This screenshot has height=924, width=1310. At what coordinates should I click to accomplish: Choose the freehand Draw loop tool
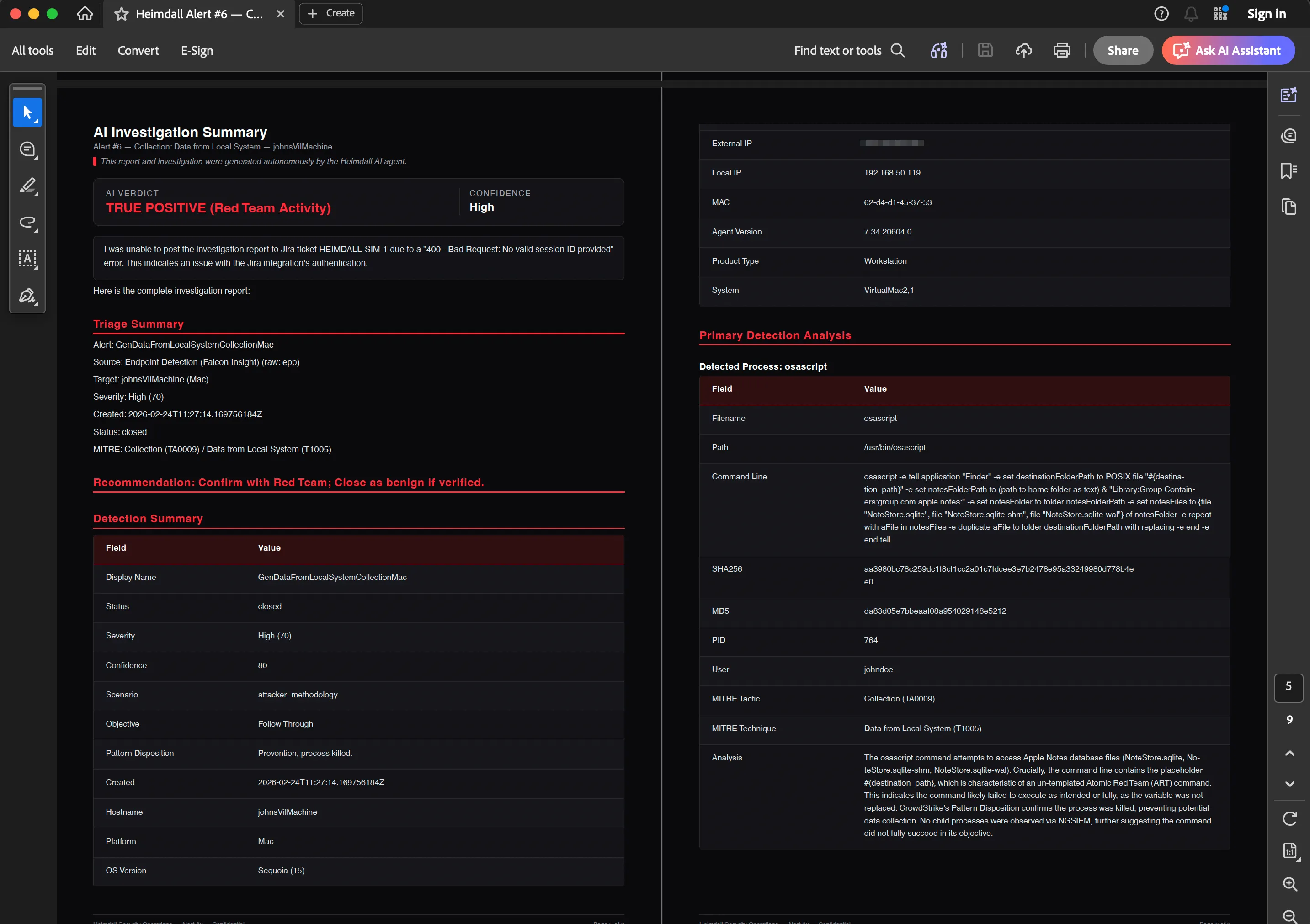click(27, 223)
